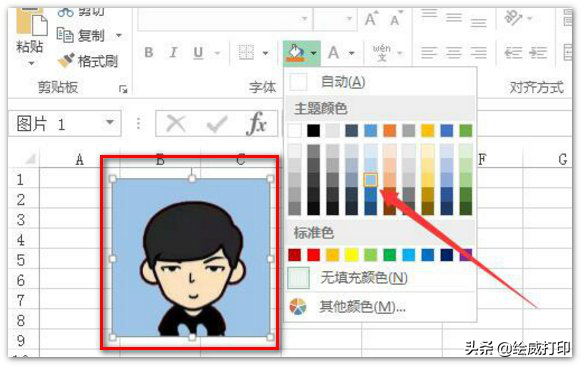Pick the standard light blue swatch
The image size is (581, 366).
(x=409, y=255)
